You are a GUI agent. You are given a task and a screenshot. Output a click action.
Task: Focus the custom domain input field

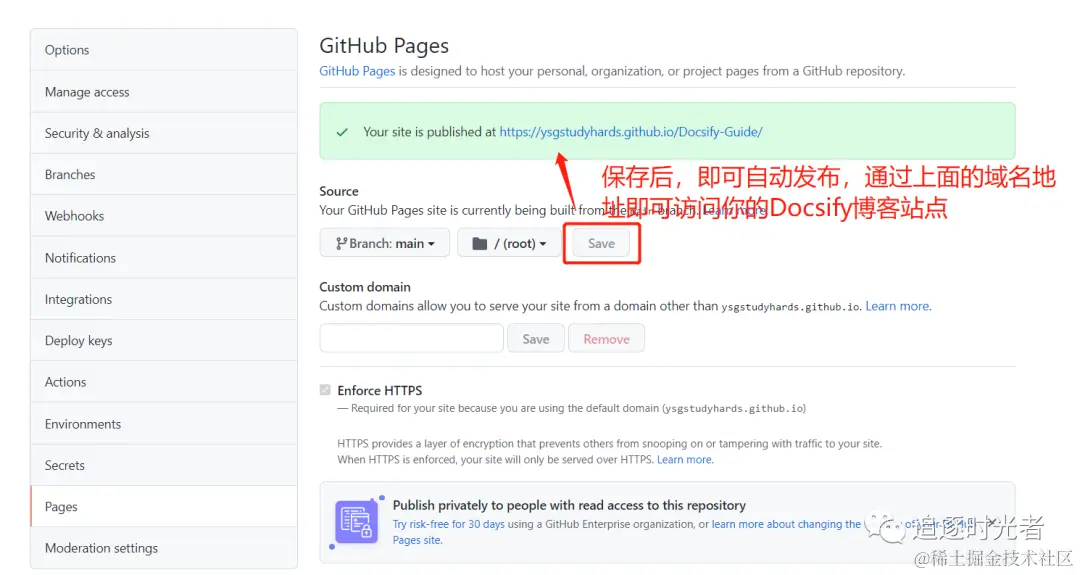point(411,339)
